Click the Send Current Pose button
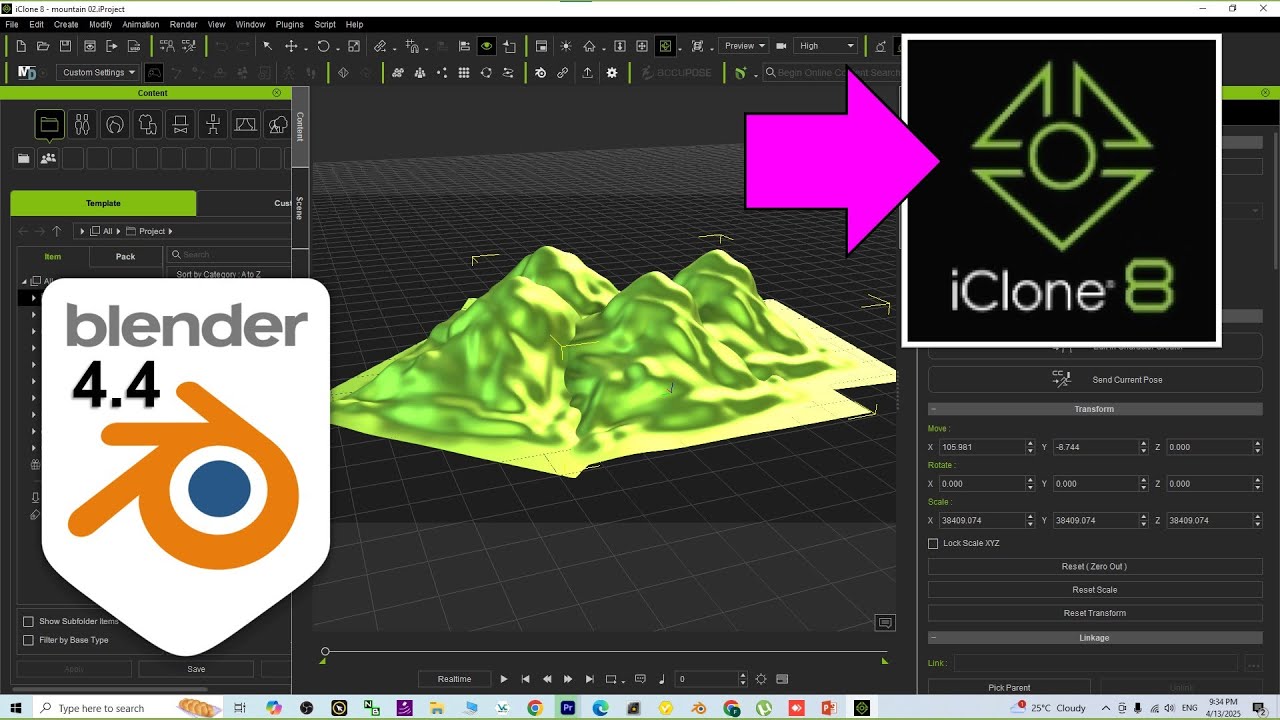Image resolution: width=1280 pixels, height=720 pixels. tap(1095, 380)
